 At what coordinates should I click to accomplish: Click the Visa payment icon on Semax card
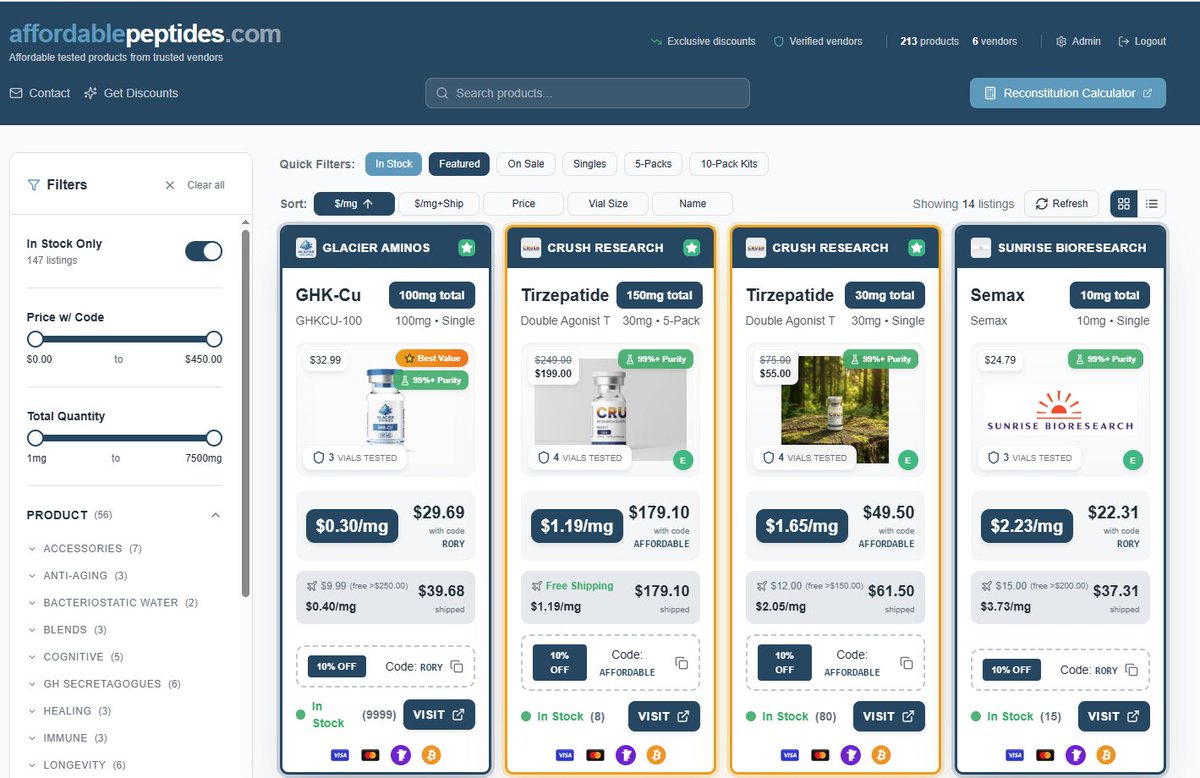click(1014, 755)
